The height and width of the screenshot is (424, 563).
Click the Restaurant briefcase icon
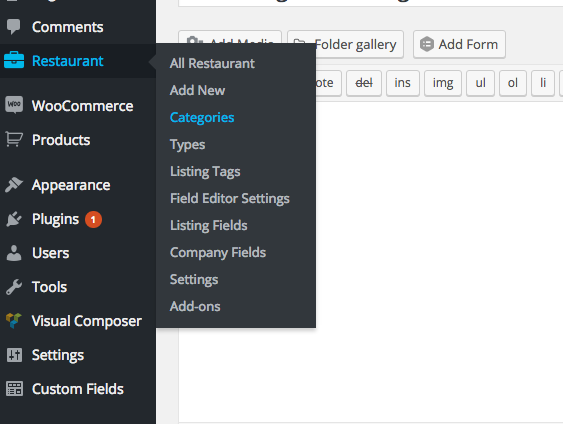[x=14, y=60]
